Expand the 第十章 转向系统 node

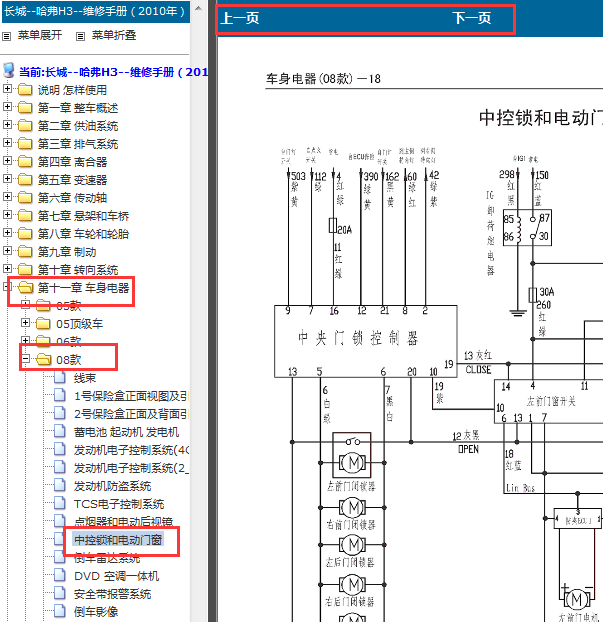[7, 269]
